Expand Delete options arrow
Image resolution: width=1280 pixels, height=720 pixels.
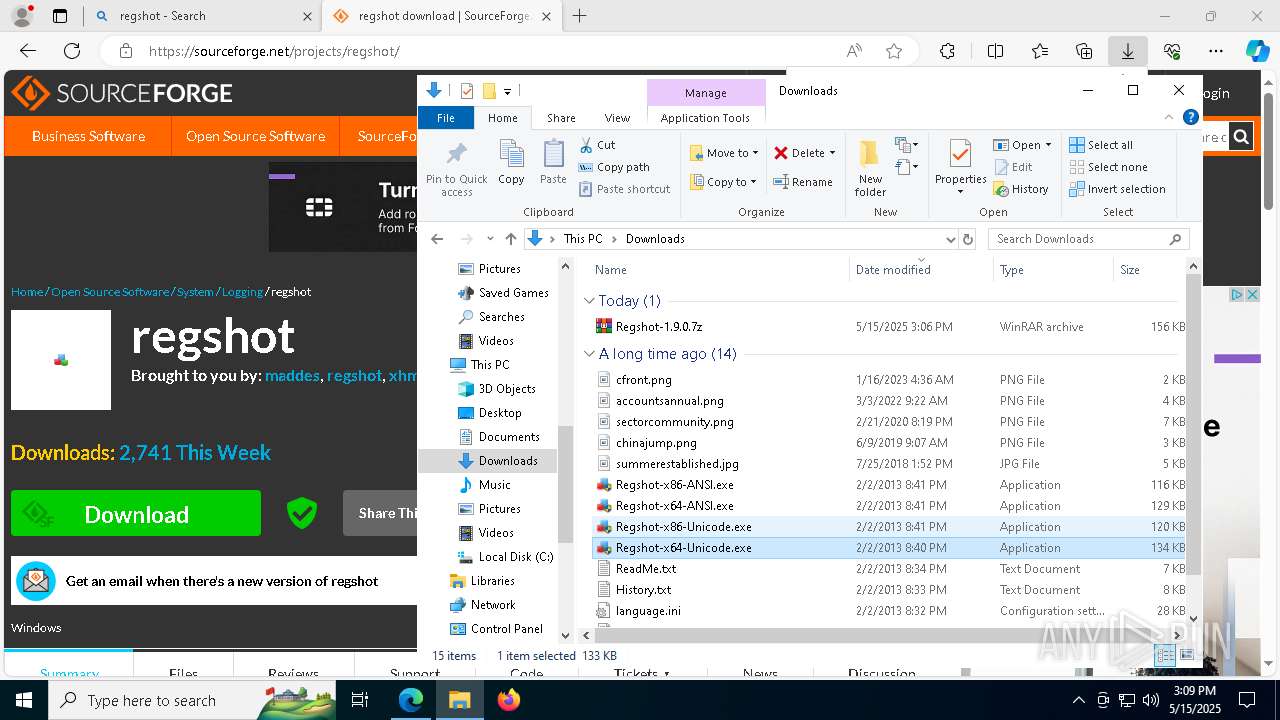pos(832,153)
